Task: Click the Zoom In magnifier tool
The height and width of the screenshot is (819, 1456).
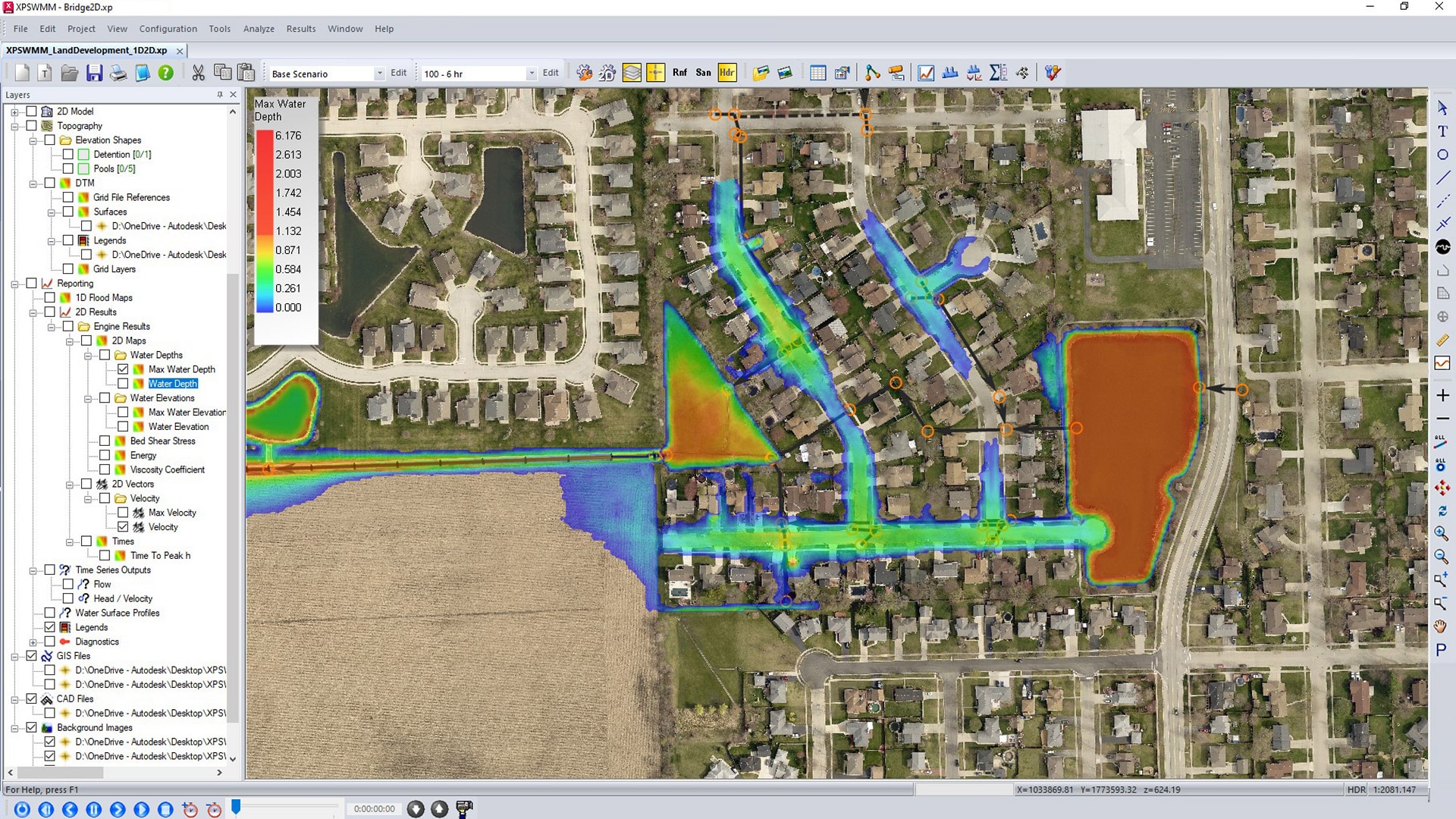Action: [1442, 534]
